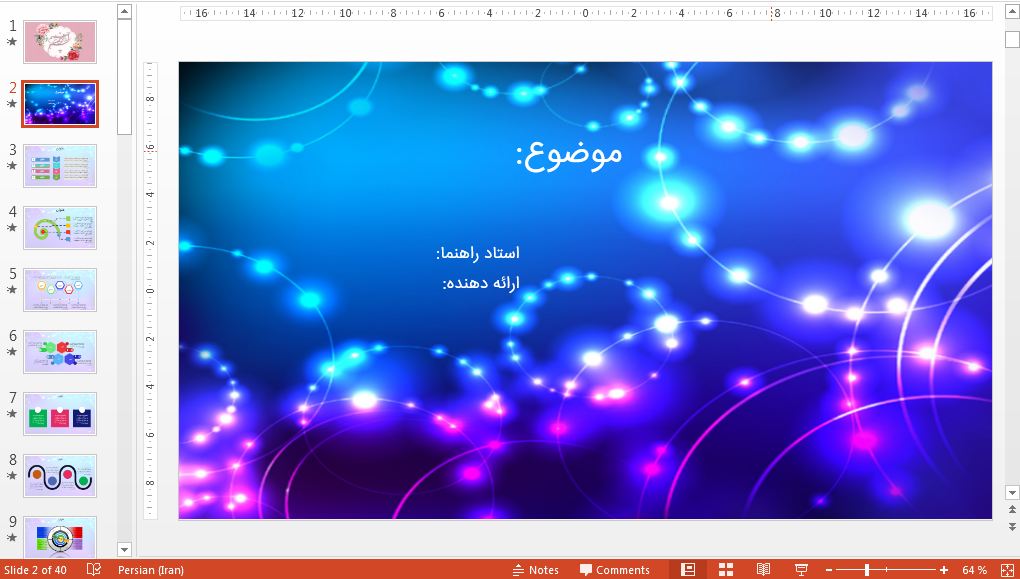Zoom in using the plus icon
The height and width of the screenshot is (579, 1020).
(941, 568)
